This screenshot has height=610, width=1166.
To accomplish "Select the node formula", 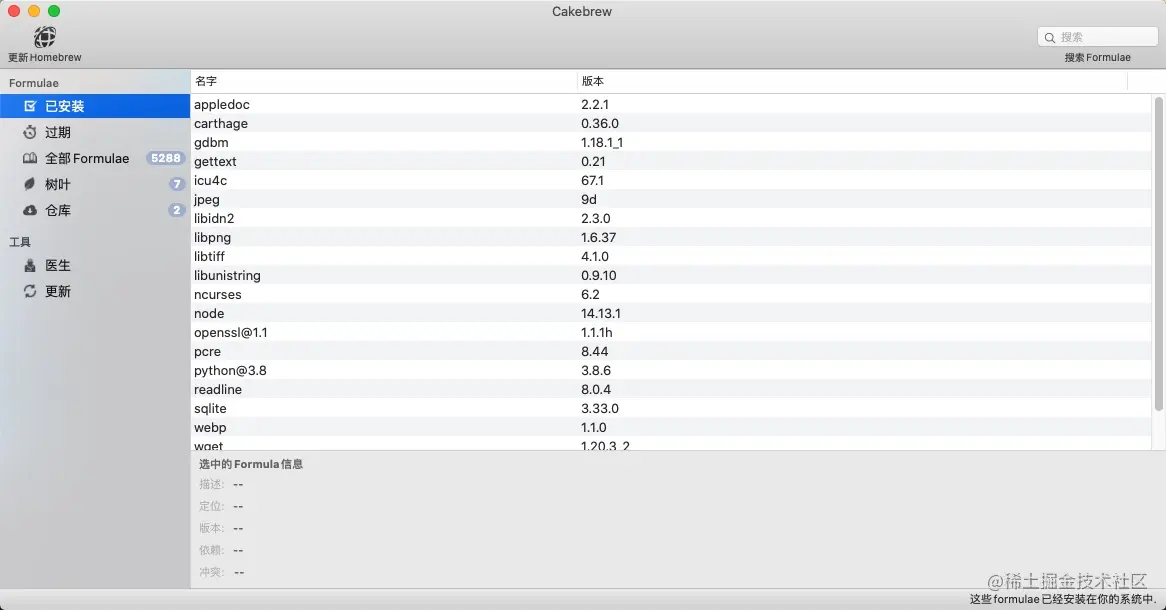I will click(x=671, y=313).
